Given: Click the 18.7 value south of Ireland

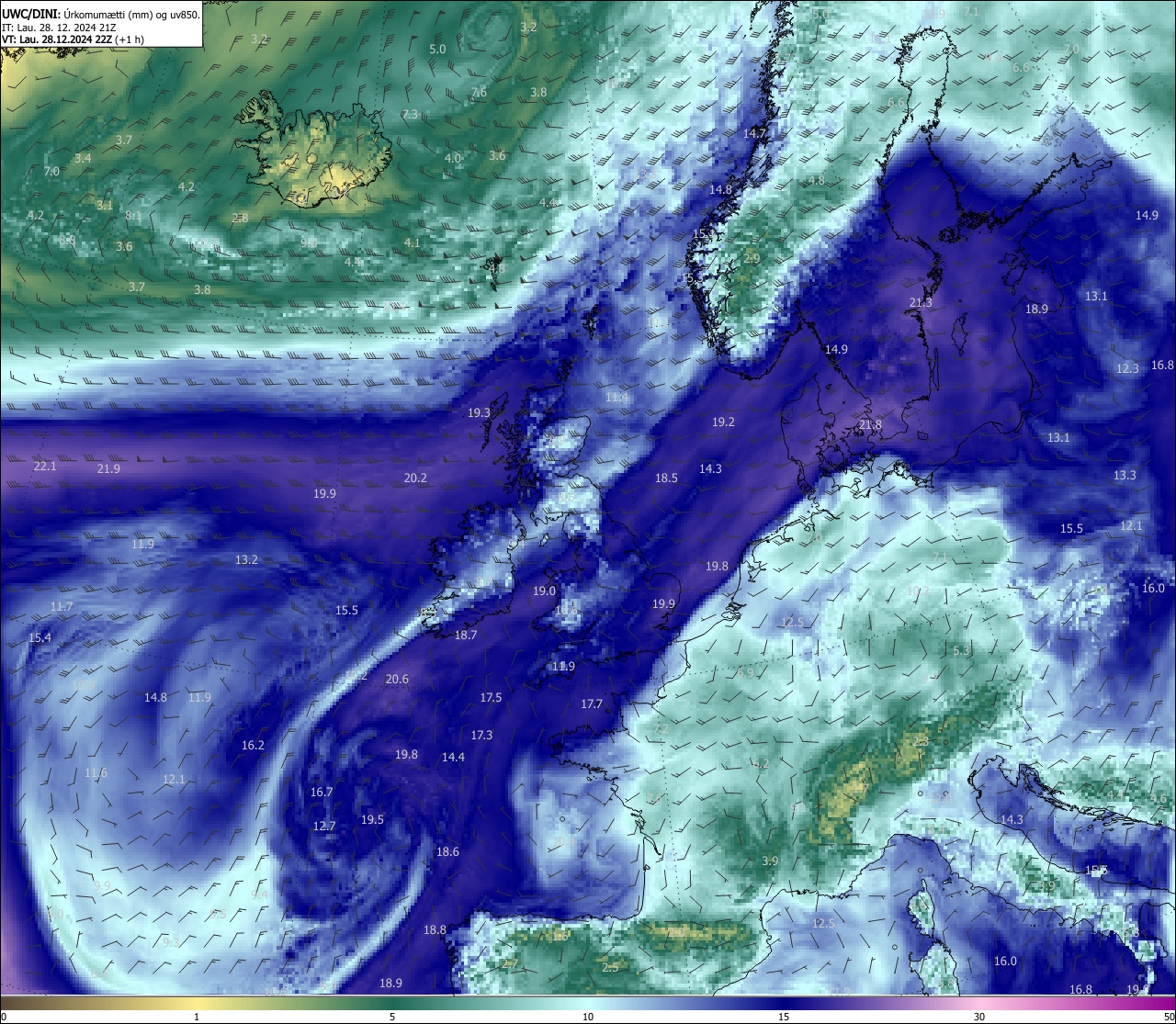Looking at the screenshot, I should click(x=466, y=636).
